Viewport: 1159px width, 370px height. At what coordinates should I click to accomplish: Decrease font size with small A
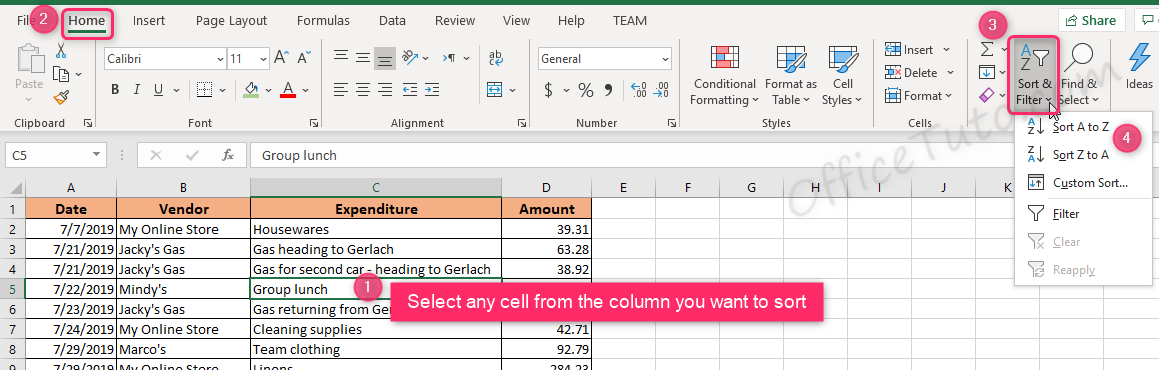point(305,58)
